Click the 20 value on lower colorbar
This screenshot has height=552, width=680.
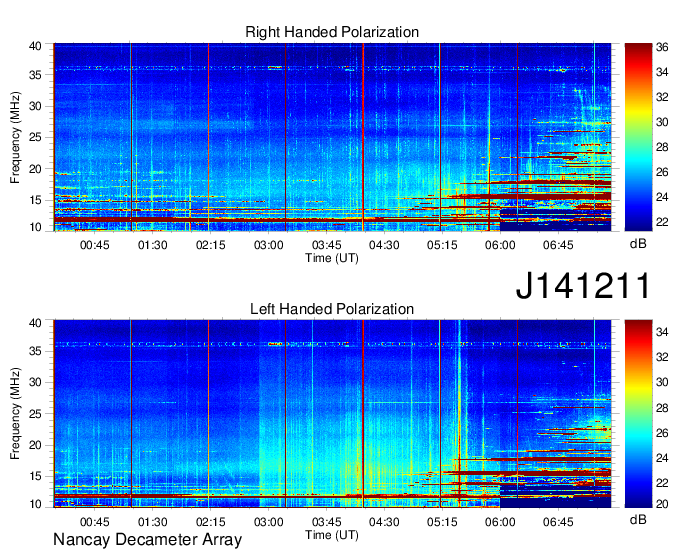click(662, 504)
